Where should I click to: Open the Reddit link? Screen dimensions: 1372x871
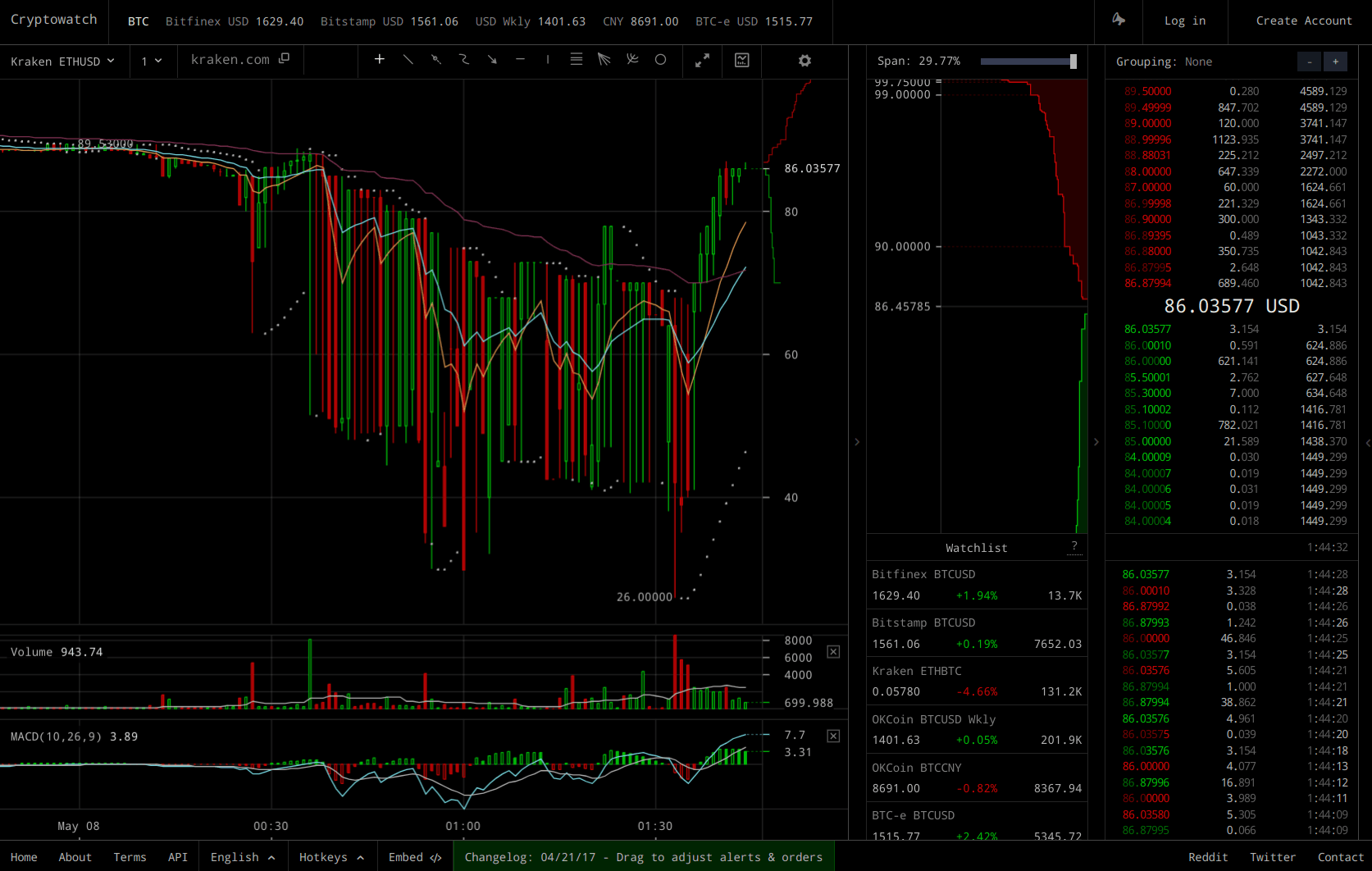1208,857
